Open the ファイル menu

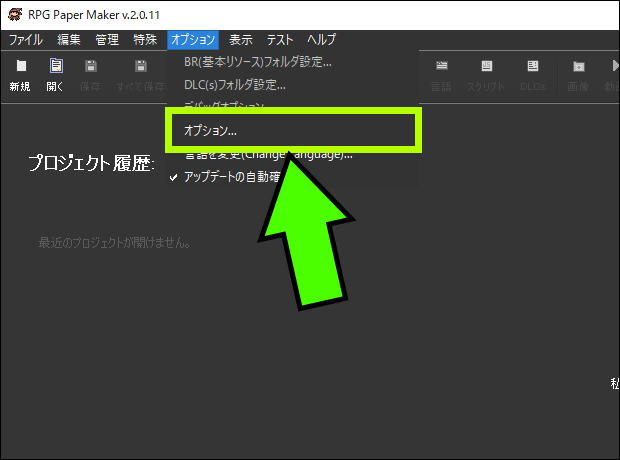[x=26, y=40]
